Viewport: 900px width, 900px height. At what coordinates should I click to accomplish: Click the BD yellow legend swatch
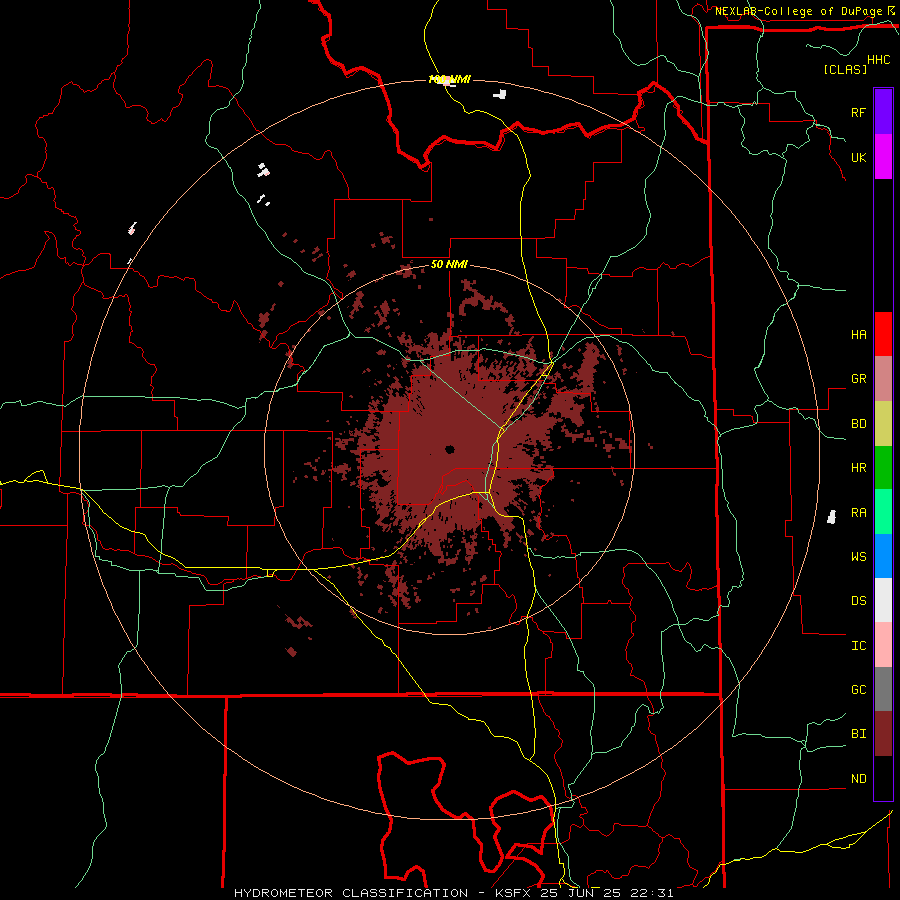pos(883,424)
